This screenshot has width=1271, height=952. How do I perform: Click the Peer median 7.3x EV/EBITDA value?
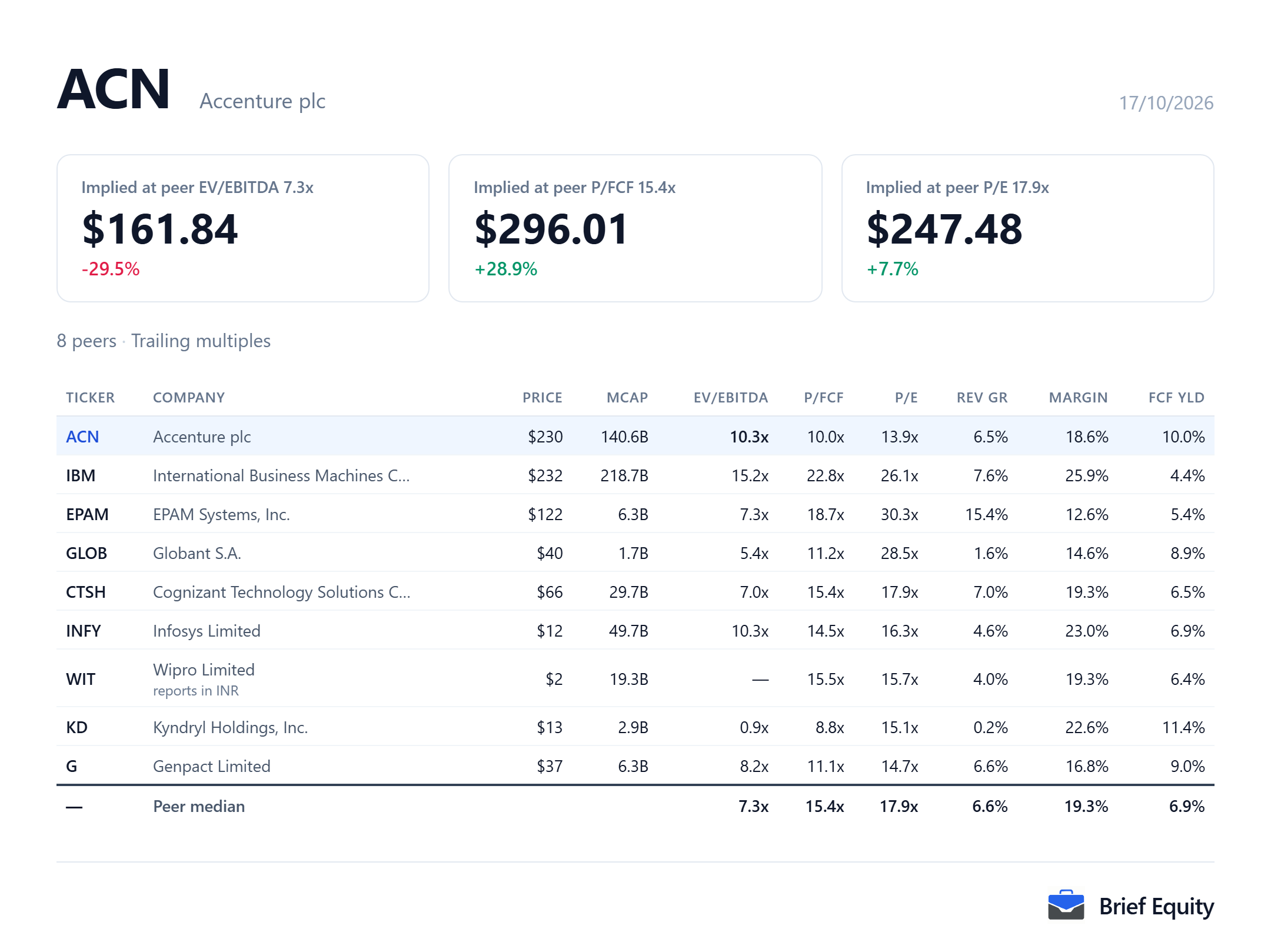pyautogui.click(x=754, y=806)
